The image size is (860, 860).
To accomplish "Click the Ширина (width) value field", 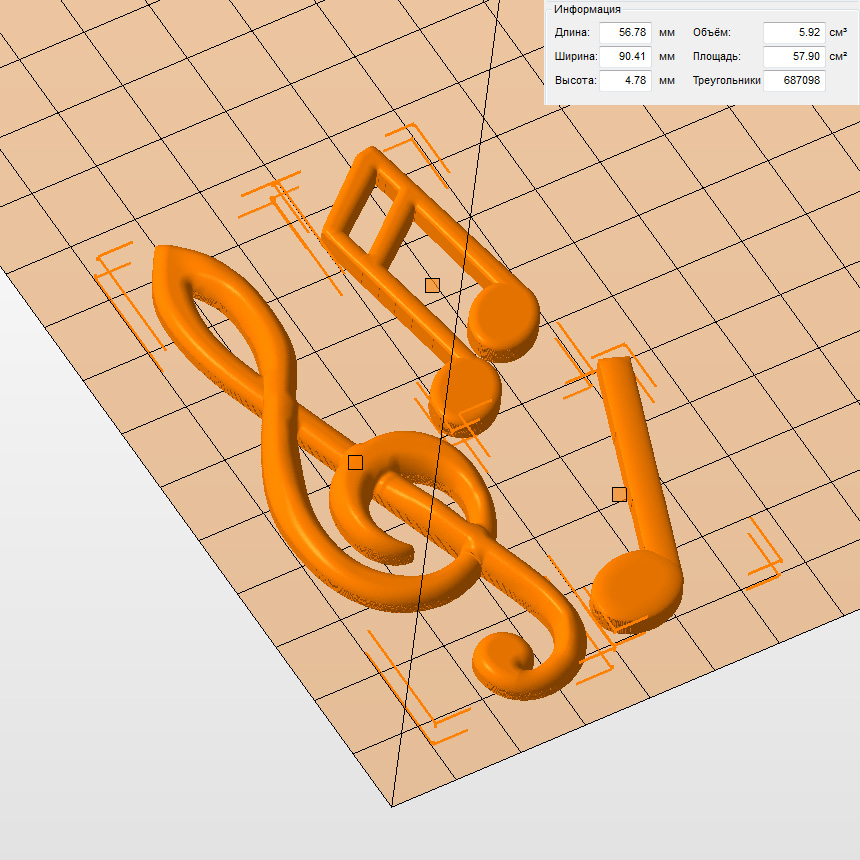I will coord(626,57).
